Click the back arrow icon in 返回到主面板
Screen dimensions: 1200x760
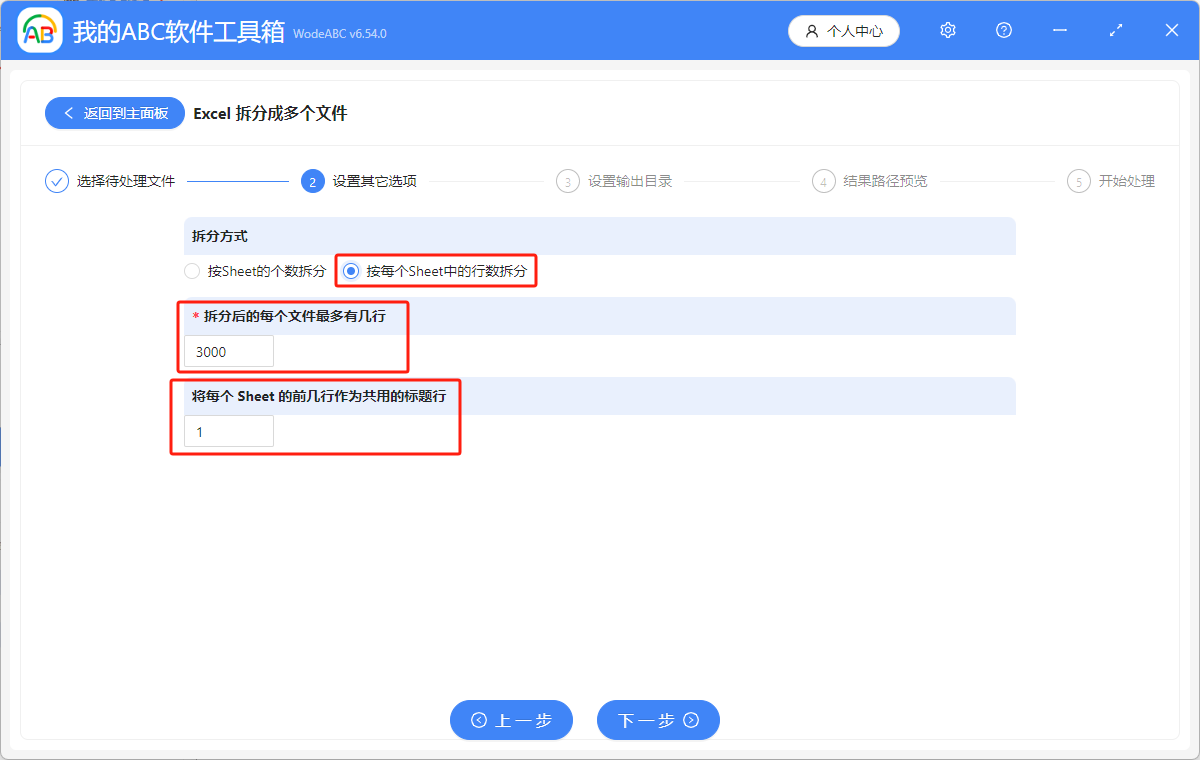pos(68,113)
